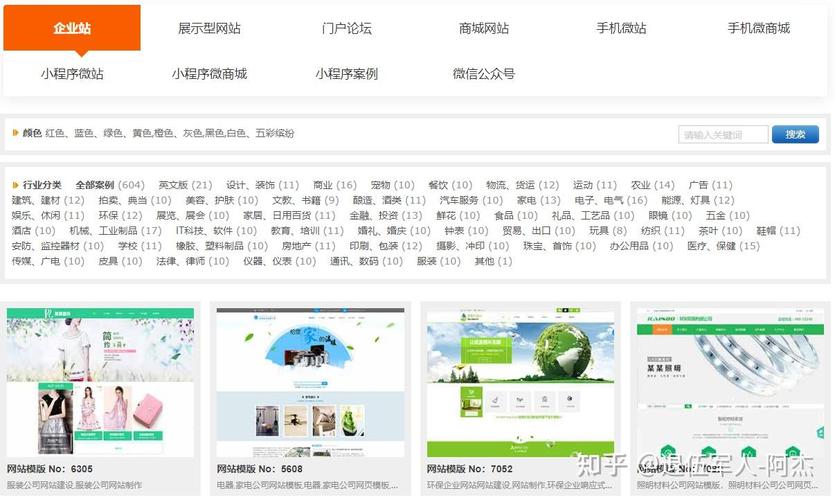
Task: Open the 英文版 (21) category
Action: (185, 185)
